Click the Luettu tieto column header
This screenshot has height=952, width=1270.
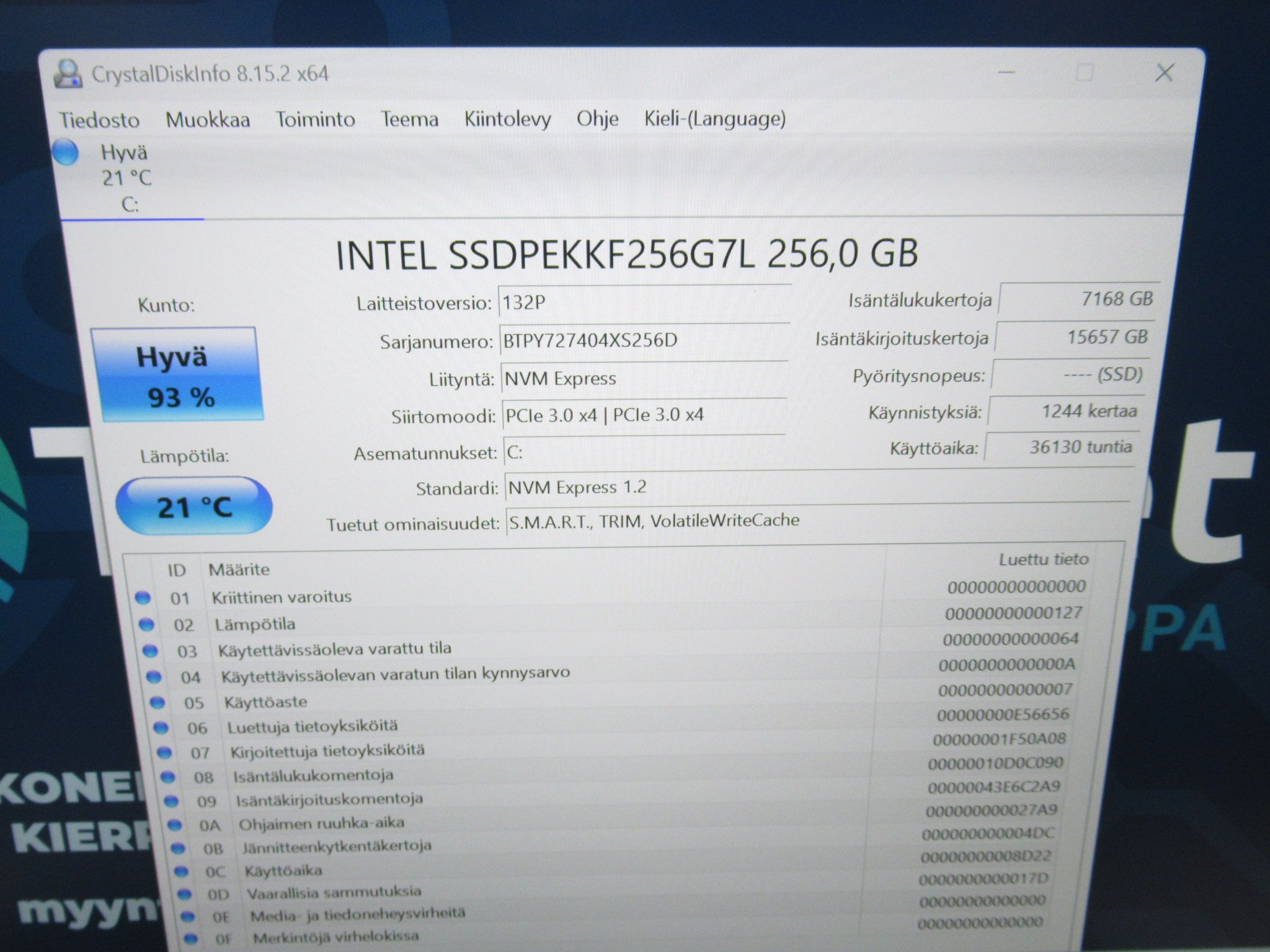pos(1044,559)
